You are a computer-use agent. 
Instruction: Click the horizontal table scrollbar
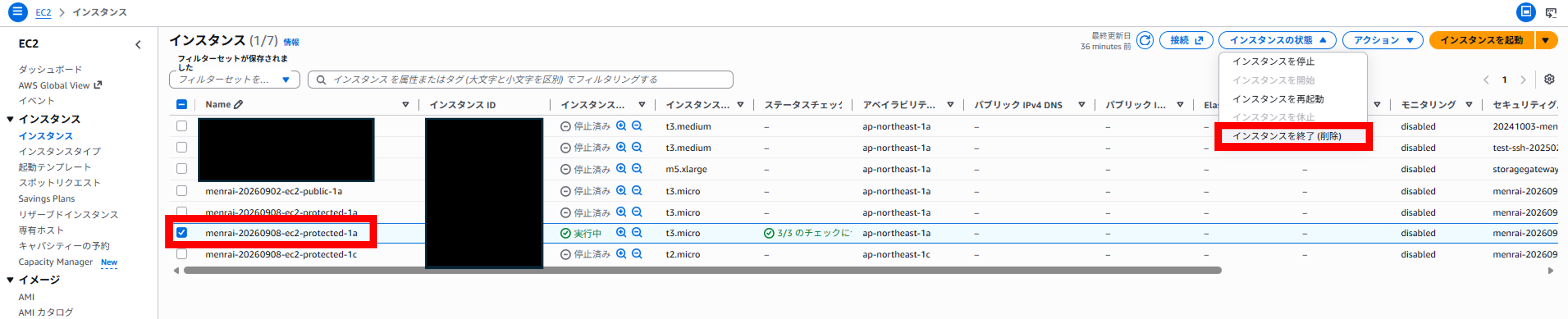702,270
